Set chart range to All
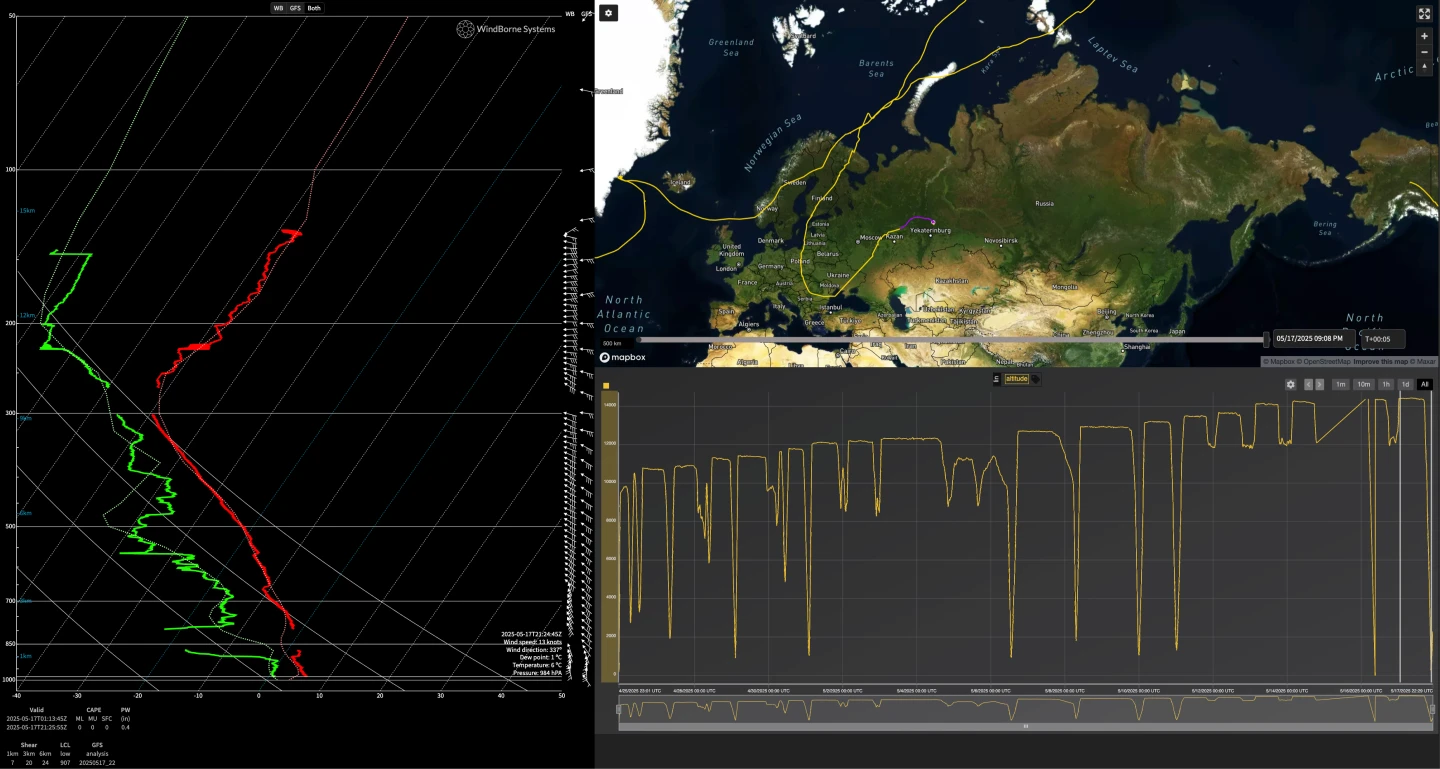The height and width of the screenshot is (769, 1440). pyautogui.click(x=1425, y=384)
